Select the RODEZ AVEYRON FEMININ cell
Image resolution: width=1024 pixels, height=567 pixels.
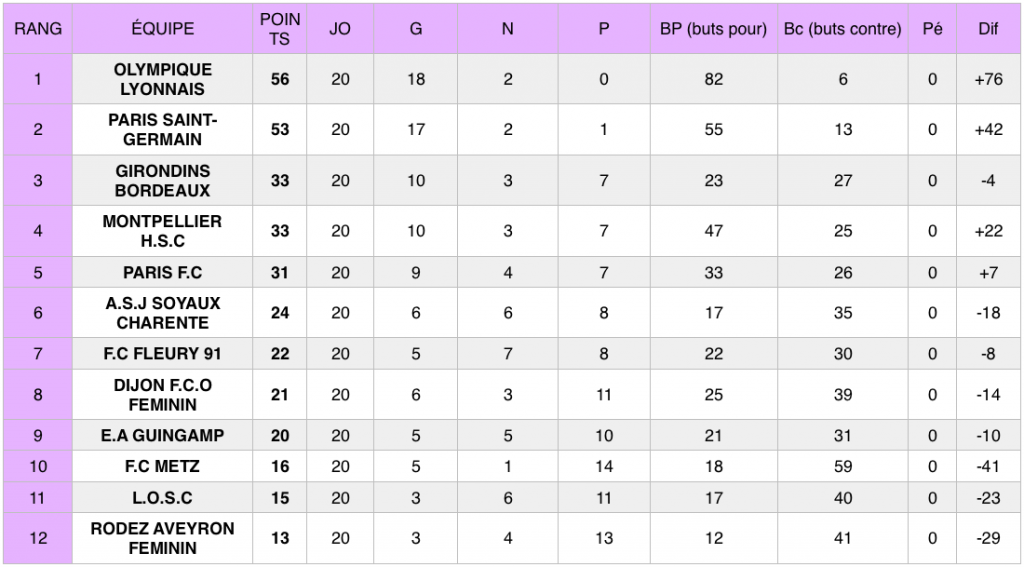[163, 538]
